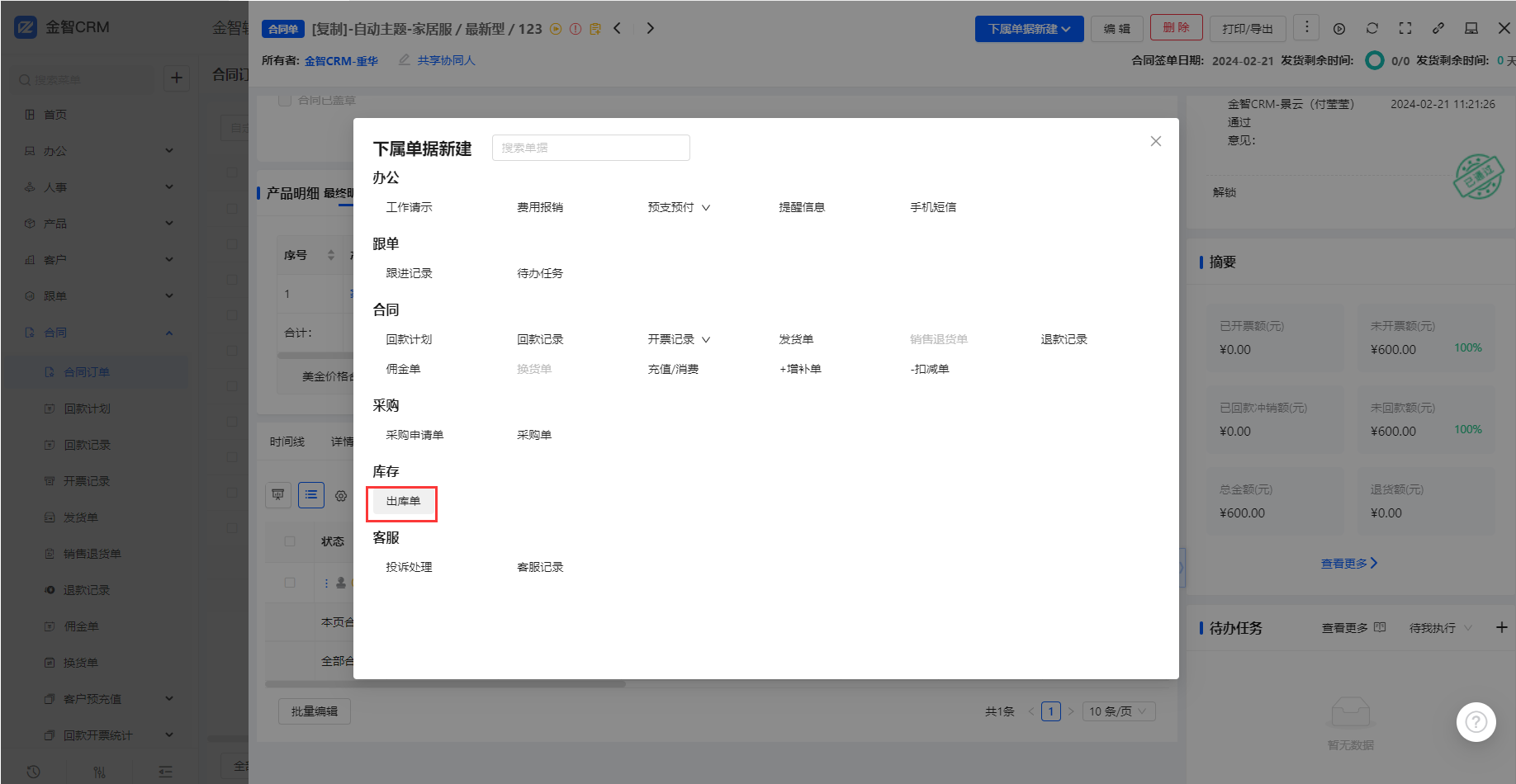The image size is (1516, 784).
Task: Choose 回款计划 in the 合同 section
Action: click(409, 339)
